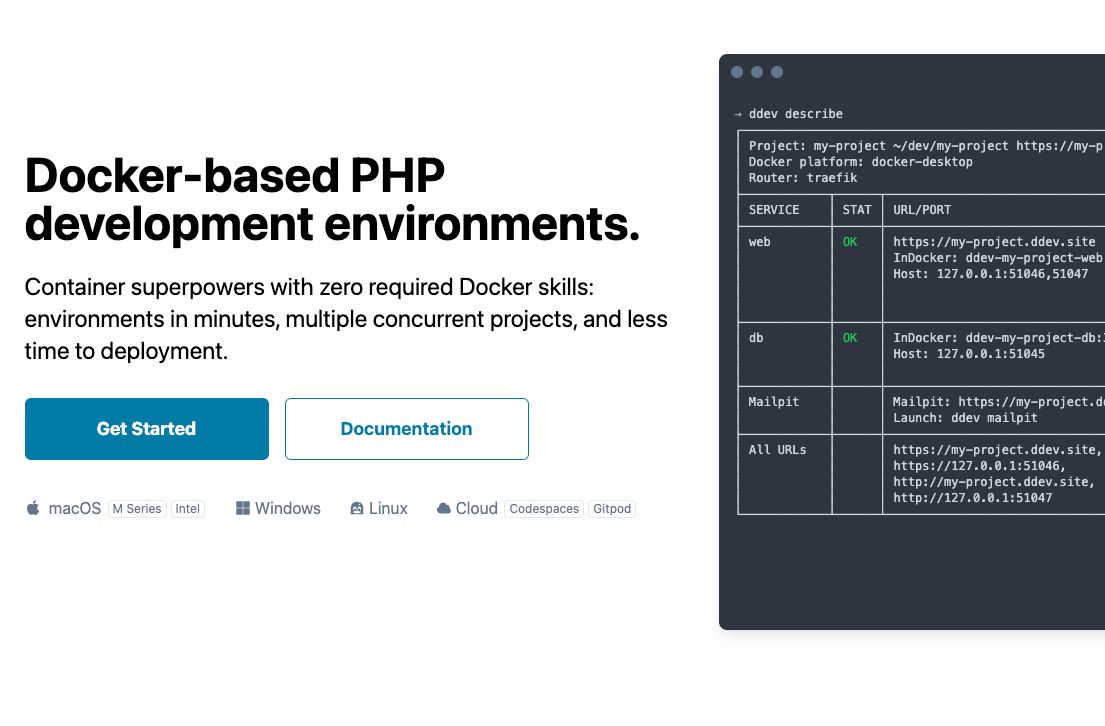Click 'Router: traefik' line
1105x726 pixels.
[x=803, y=178]
